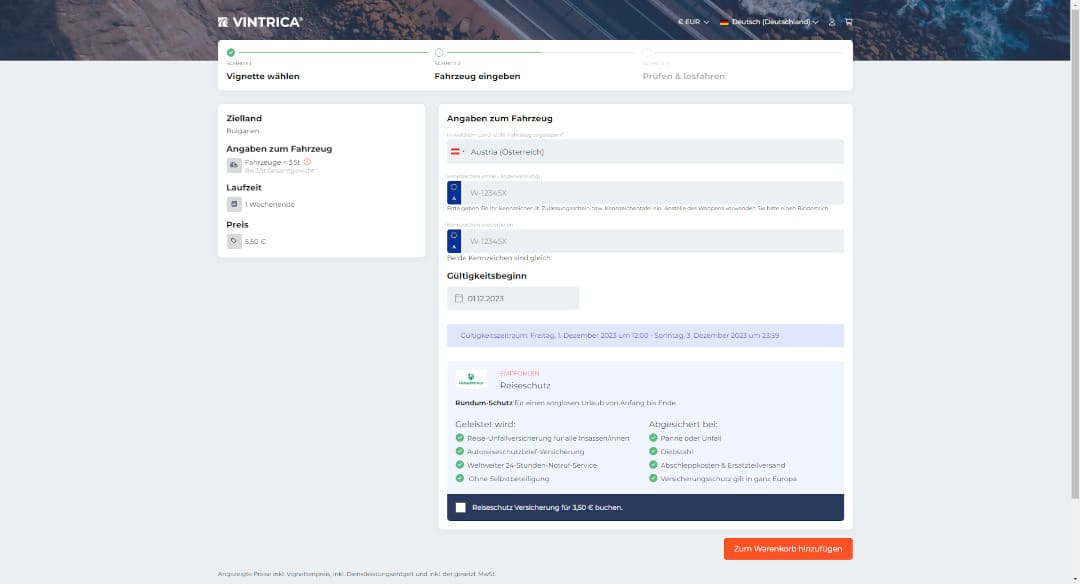1080x584 pixels.
Task: Tick the Reiseschutz Versicherung booking checkbox
Action: 460,507
